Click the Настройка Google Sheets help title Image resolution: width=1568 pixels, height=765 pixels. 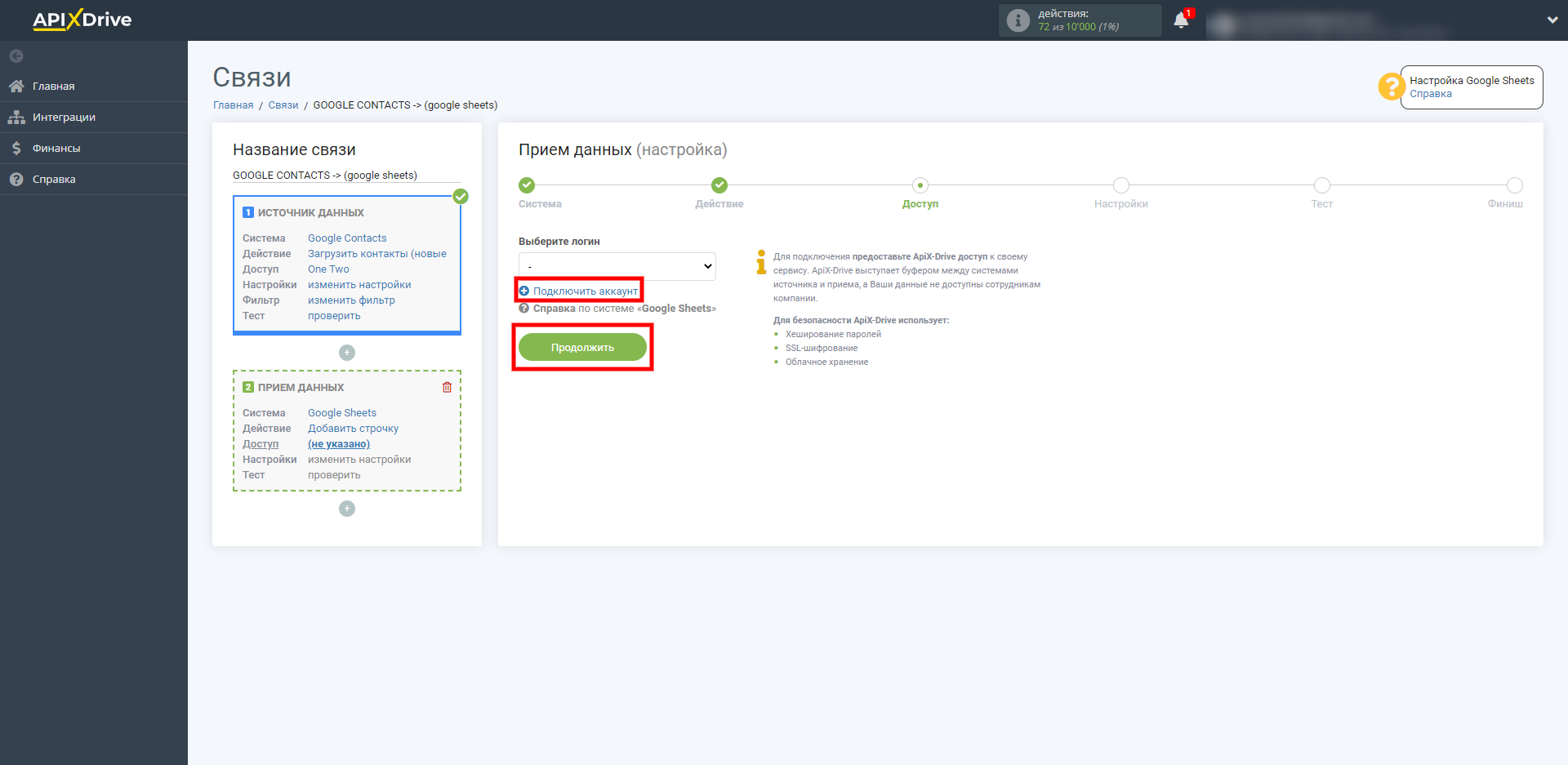coord(1472,81)
